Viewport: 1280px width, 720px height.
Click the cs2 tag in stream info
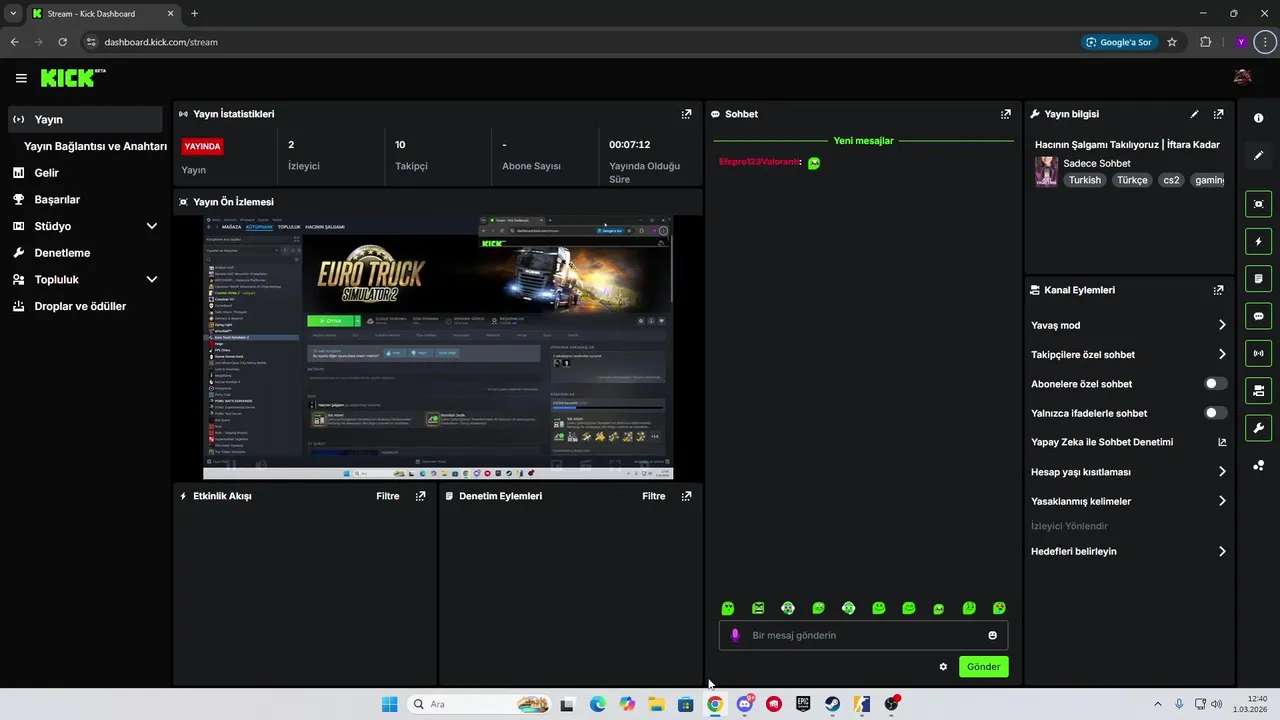pos(1171,180)
